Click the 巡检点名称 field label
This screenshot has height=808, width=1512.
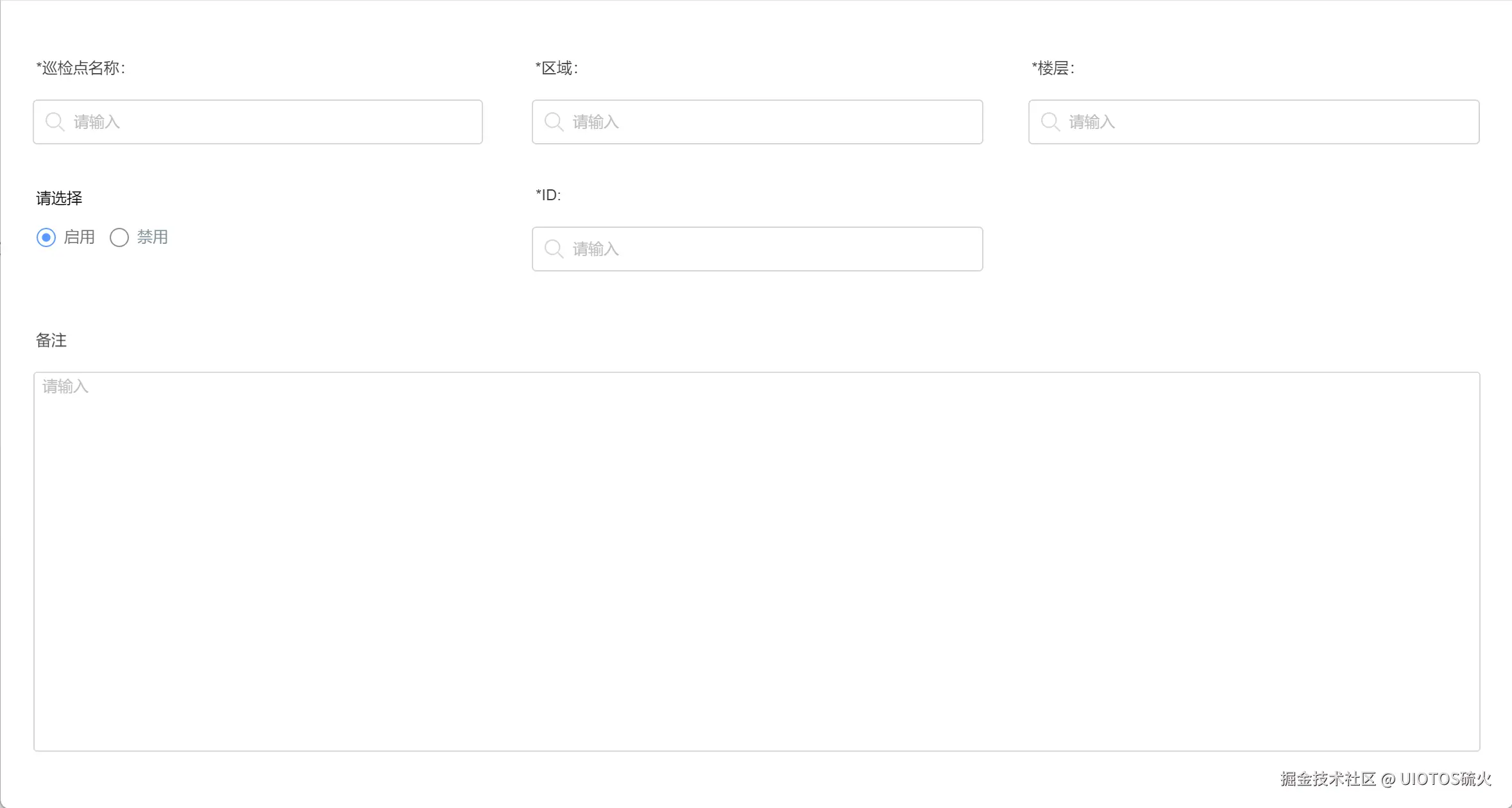coord(81,68)
